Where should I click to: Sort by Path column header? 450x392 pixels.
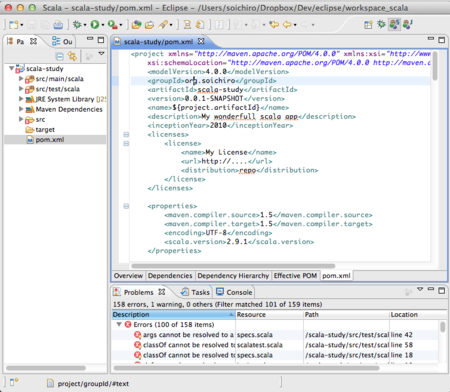(346, 315)
